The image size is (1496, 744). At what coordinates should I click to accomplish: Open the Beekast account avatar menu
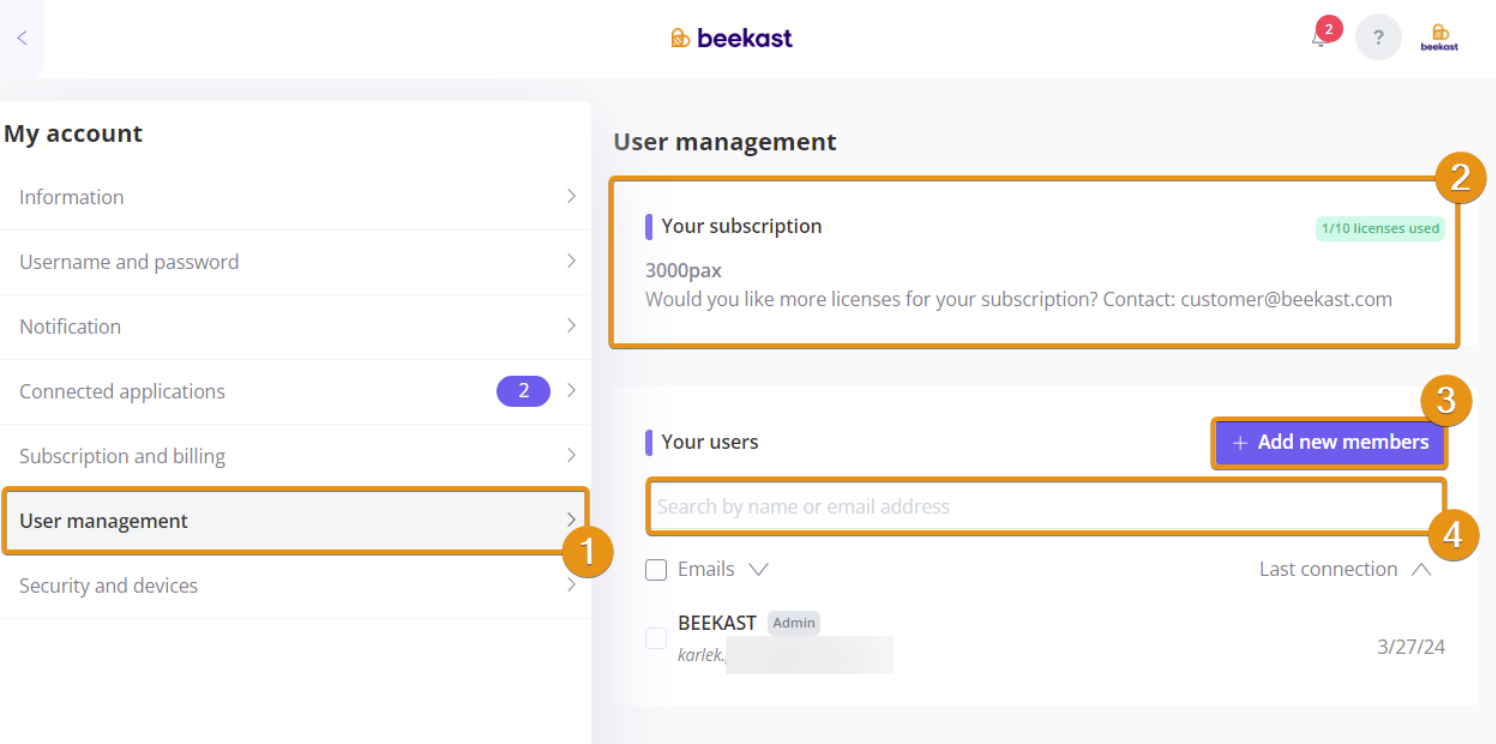point(1440,38)
